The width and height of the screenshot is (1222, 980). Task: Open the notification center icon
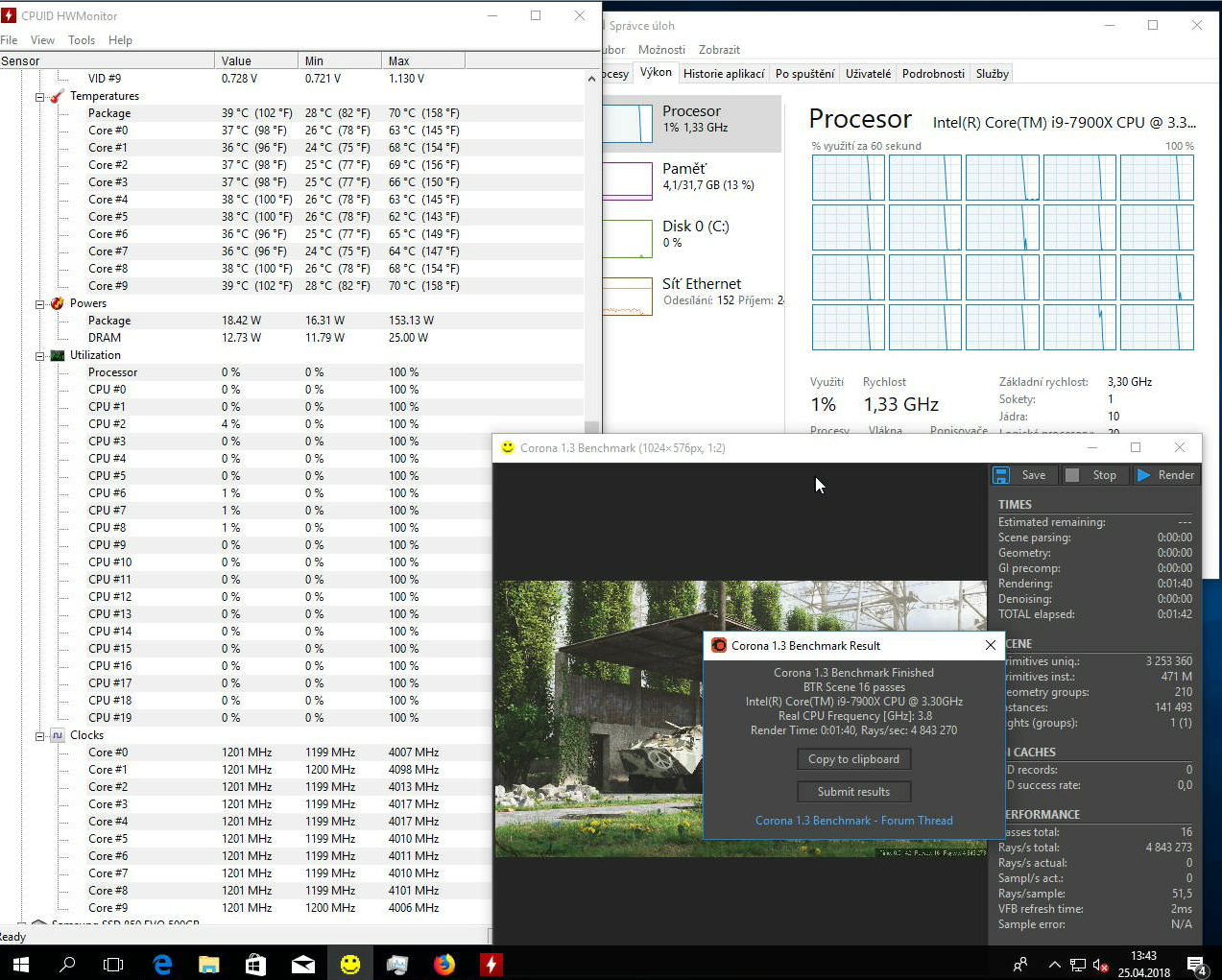(x=1196, y=964)
